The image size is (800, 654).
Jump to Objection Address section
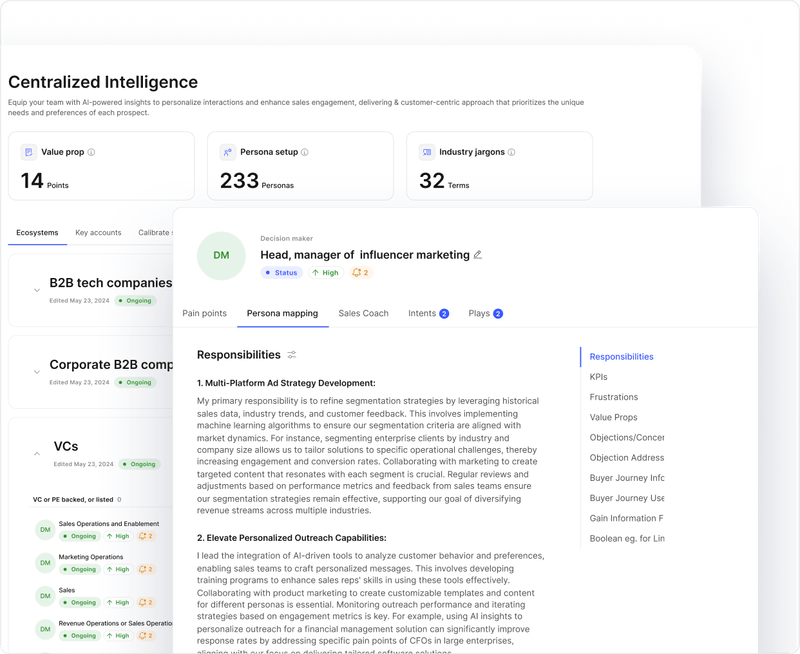tap(627, 458)
